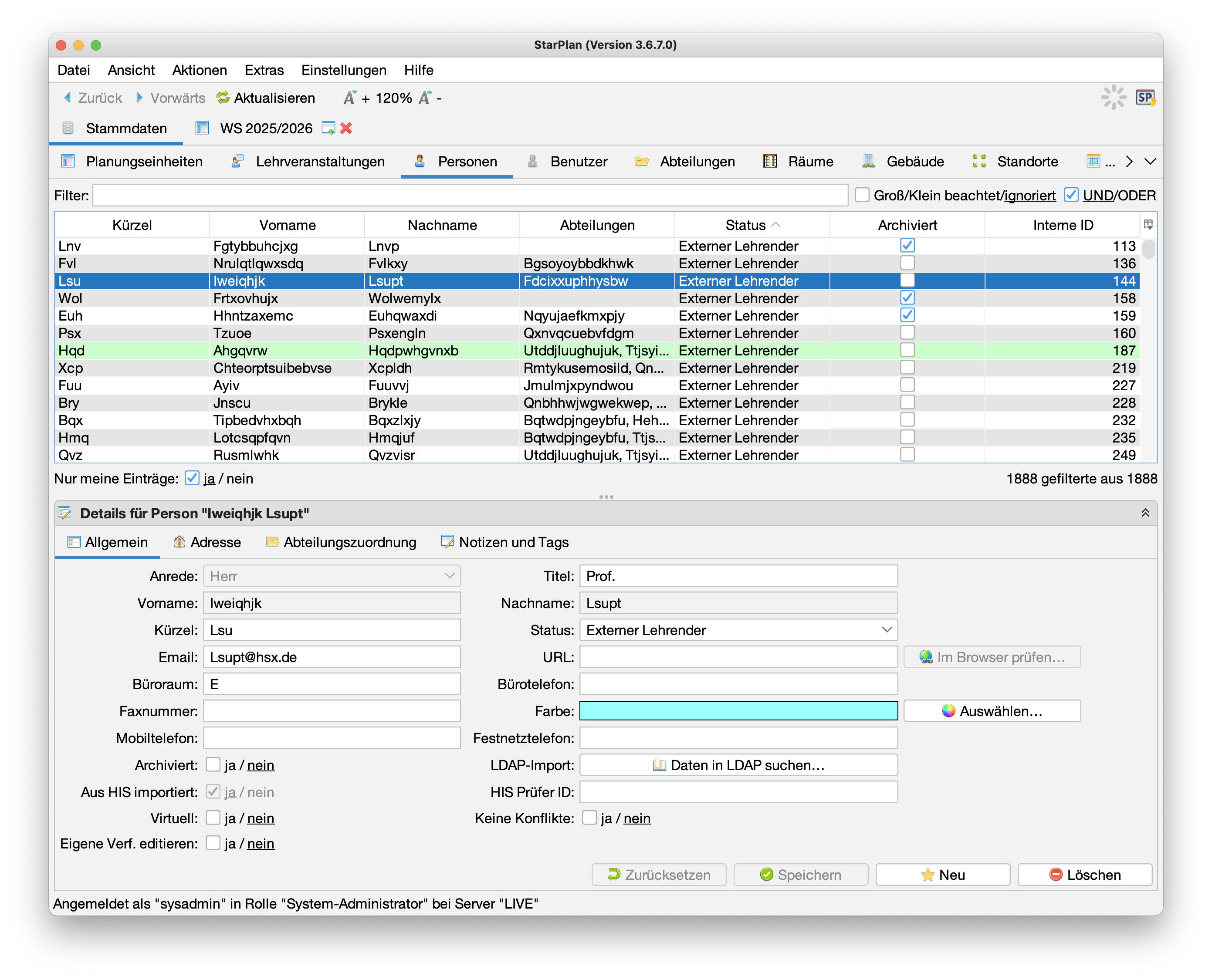Screen dimensions: 1212x980
Task: Click into the Filter text field
Action: (470, 195)
